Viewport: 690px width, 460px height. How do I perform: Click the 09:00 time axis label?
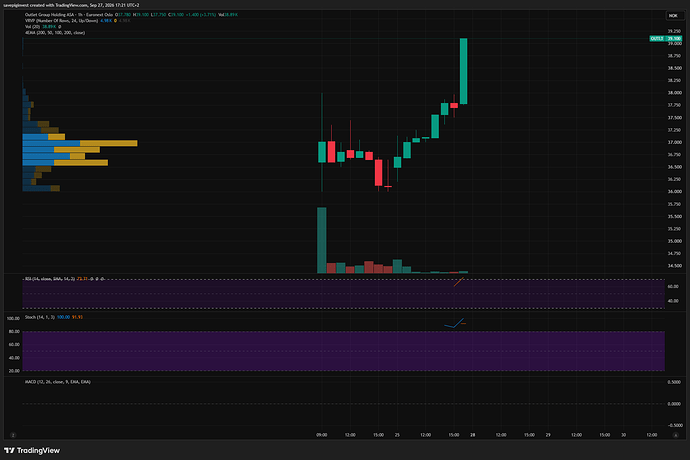pyautogui.click(x=322, y=435)
